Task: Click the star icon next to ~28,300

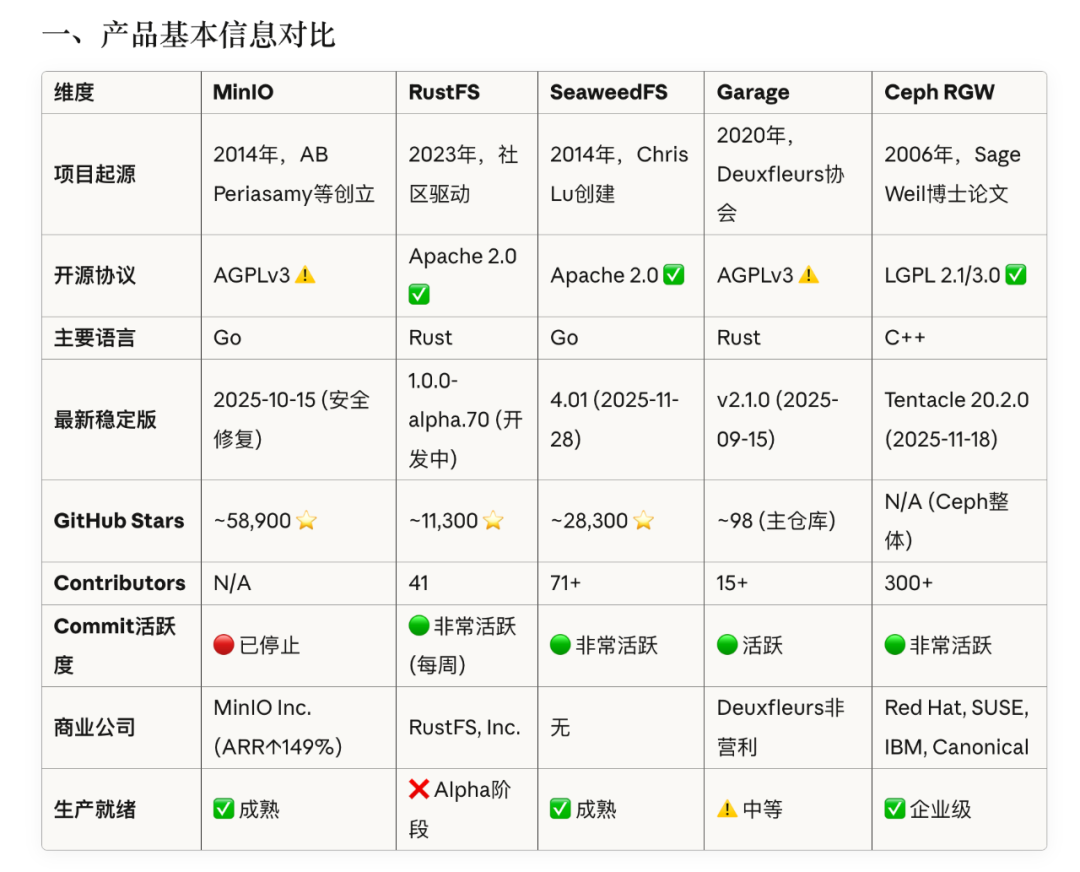Action: [643, 521]
